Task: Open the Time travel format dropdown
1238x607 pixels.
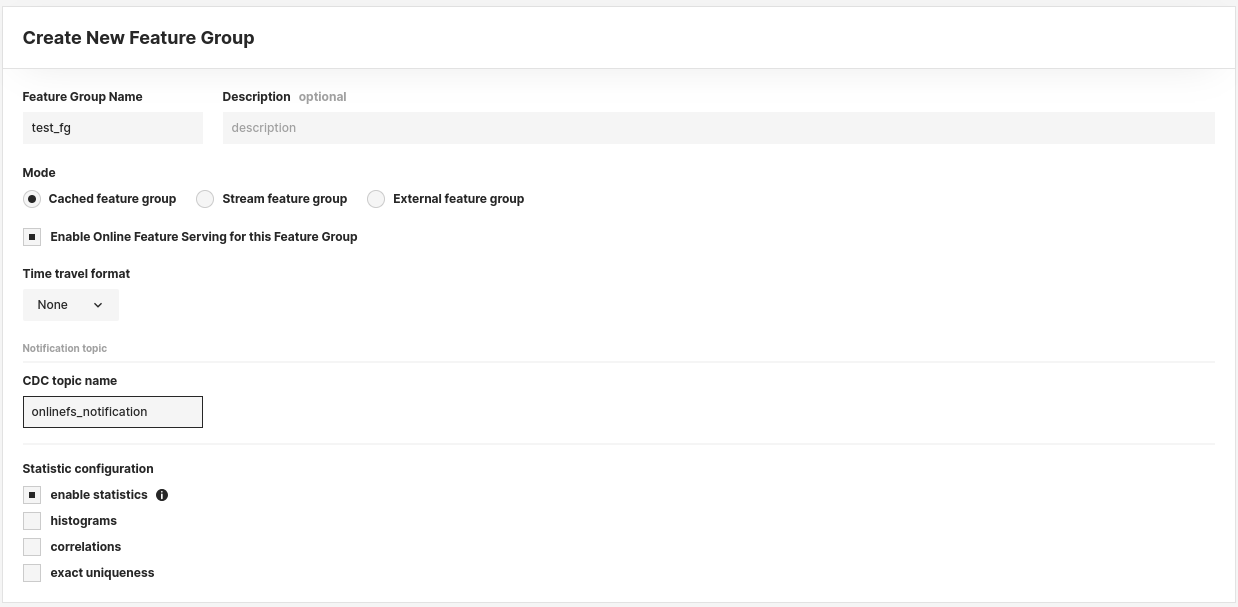Action: point(70,304)
